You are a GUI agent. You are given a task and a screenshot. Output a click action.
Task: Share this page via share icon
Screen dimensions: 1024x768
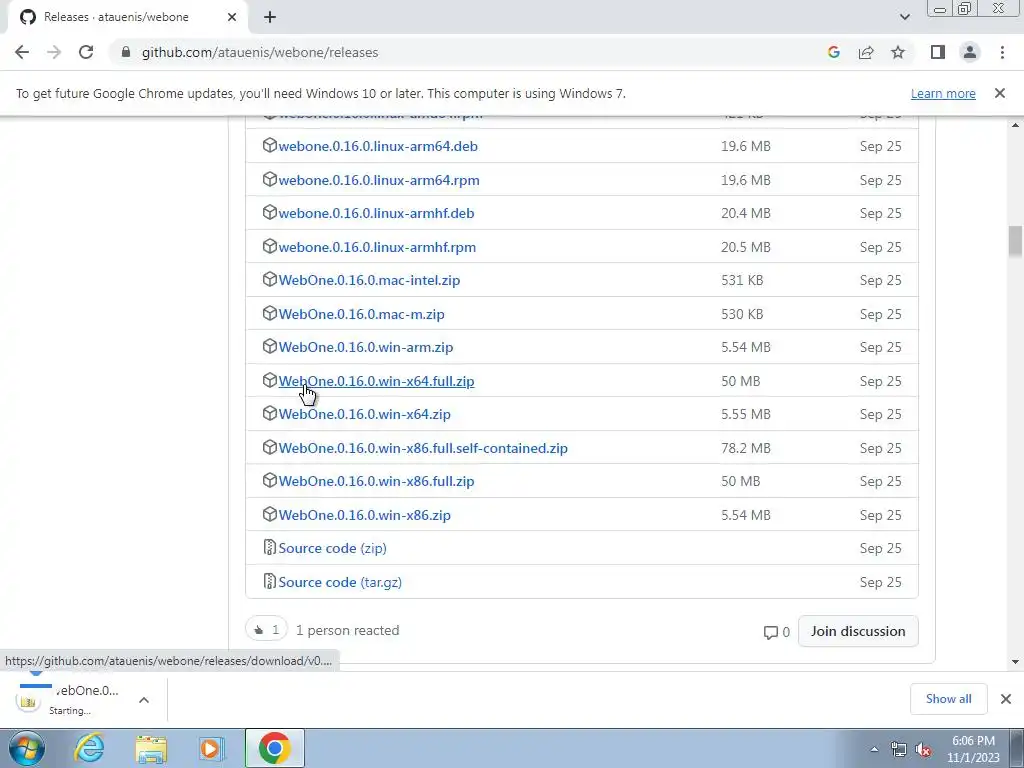[866, 52]
